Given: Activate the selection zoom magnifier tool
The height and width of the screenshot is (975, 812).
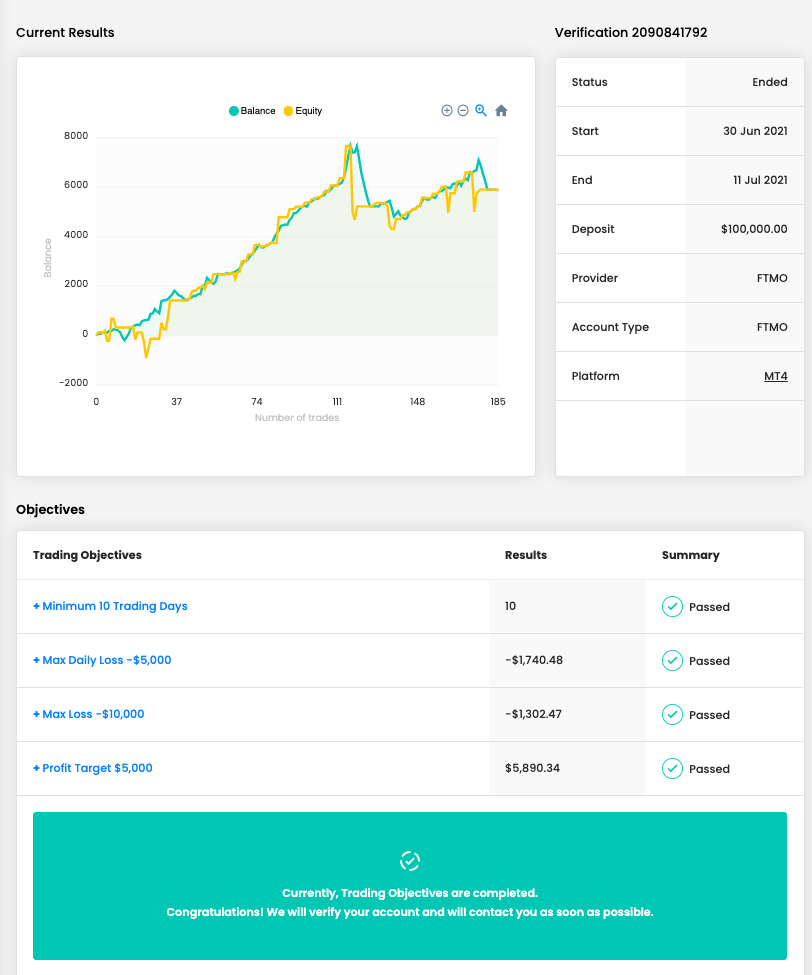Looking at the screenshot, I should tap(481, 111).
